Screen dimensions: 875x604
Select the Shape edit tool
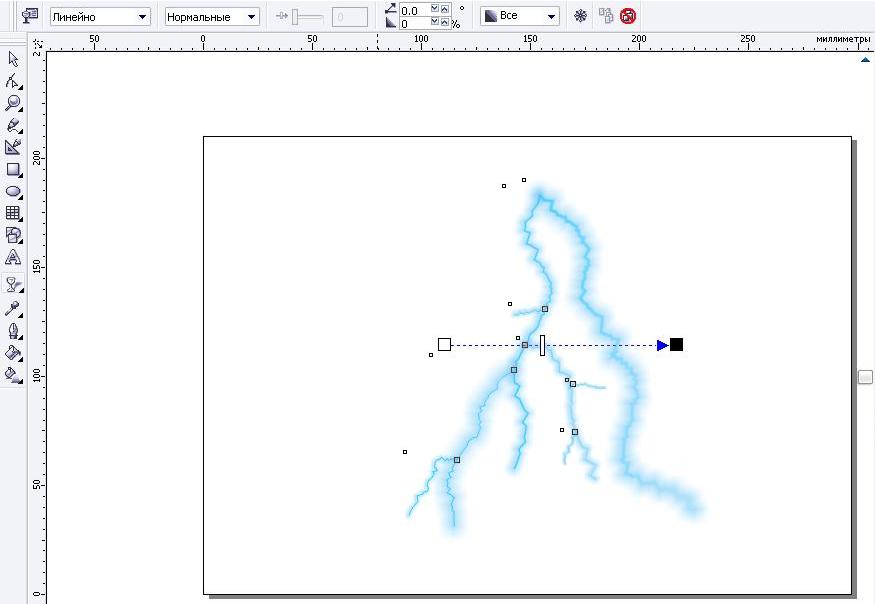click(x=13, y=81)
